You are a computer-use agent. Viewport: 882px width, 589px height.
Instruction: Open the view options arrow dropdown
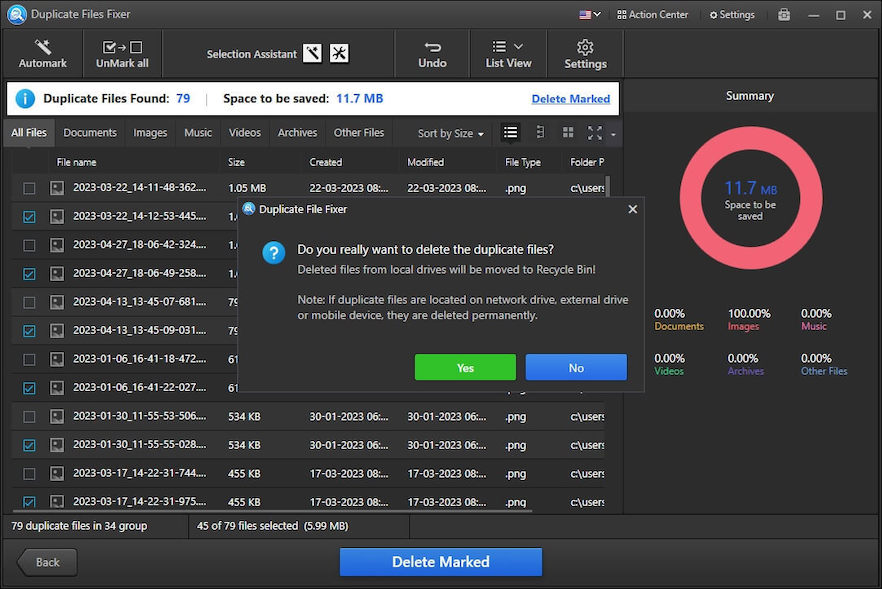(613, 134)
